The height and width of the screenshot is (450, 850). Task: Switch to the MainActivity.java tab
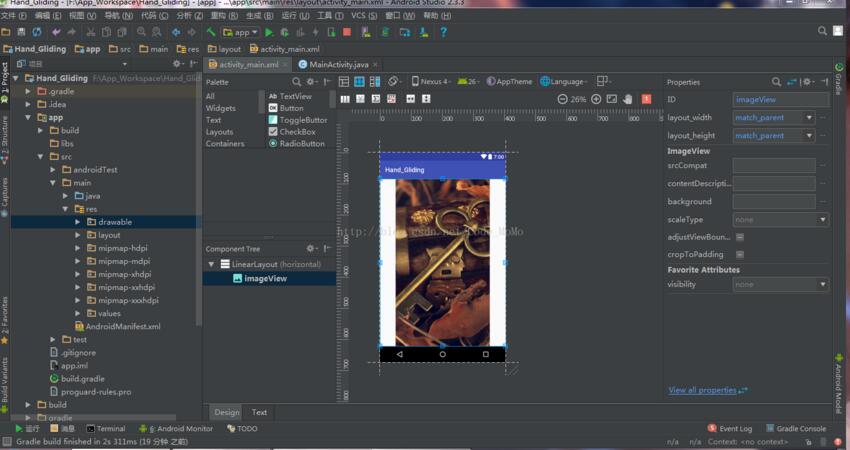pos(333,64)
